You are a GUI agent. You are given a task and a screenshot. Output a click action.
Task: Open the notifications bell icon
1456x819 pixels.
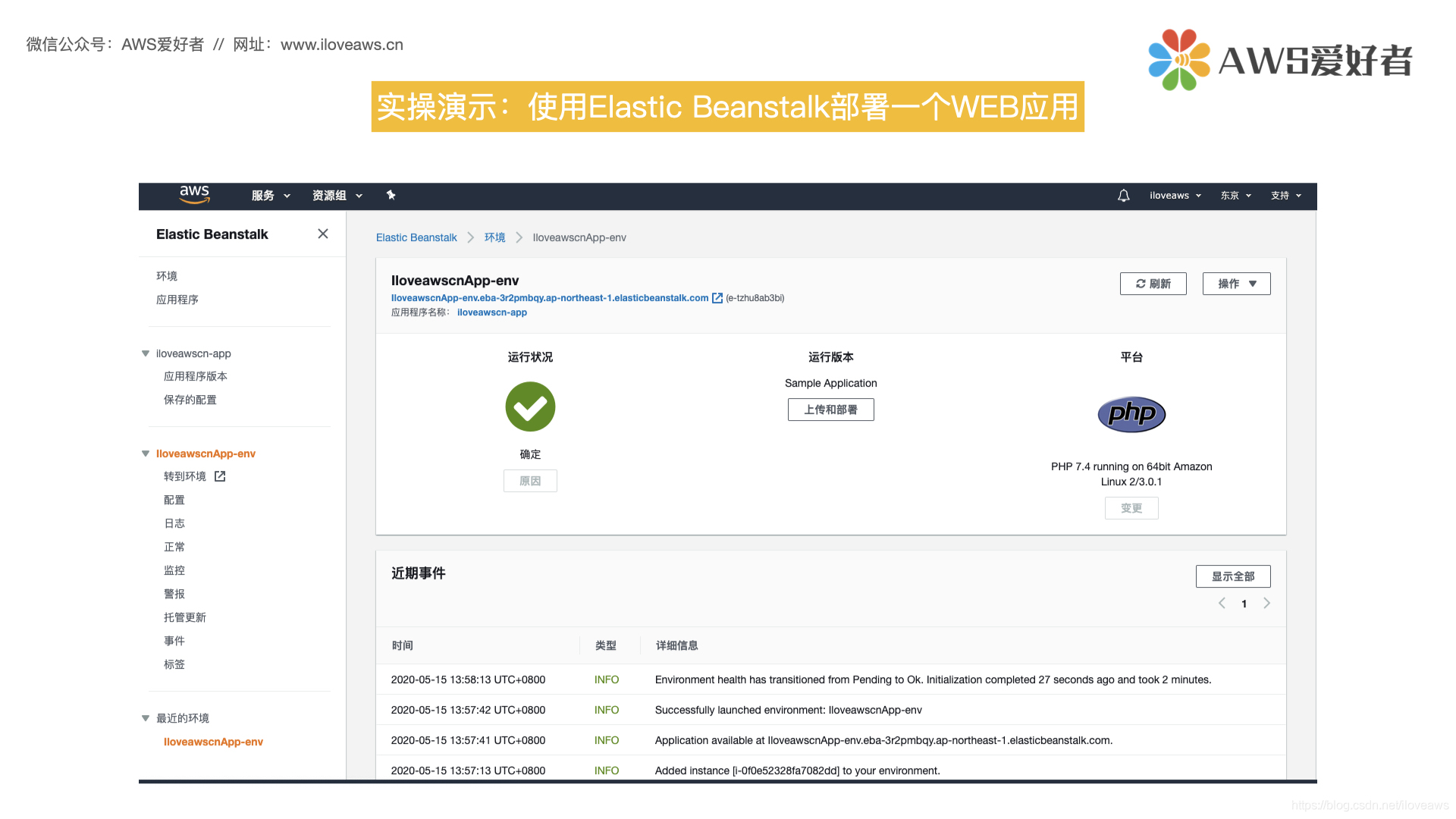point(1123,196)
